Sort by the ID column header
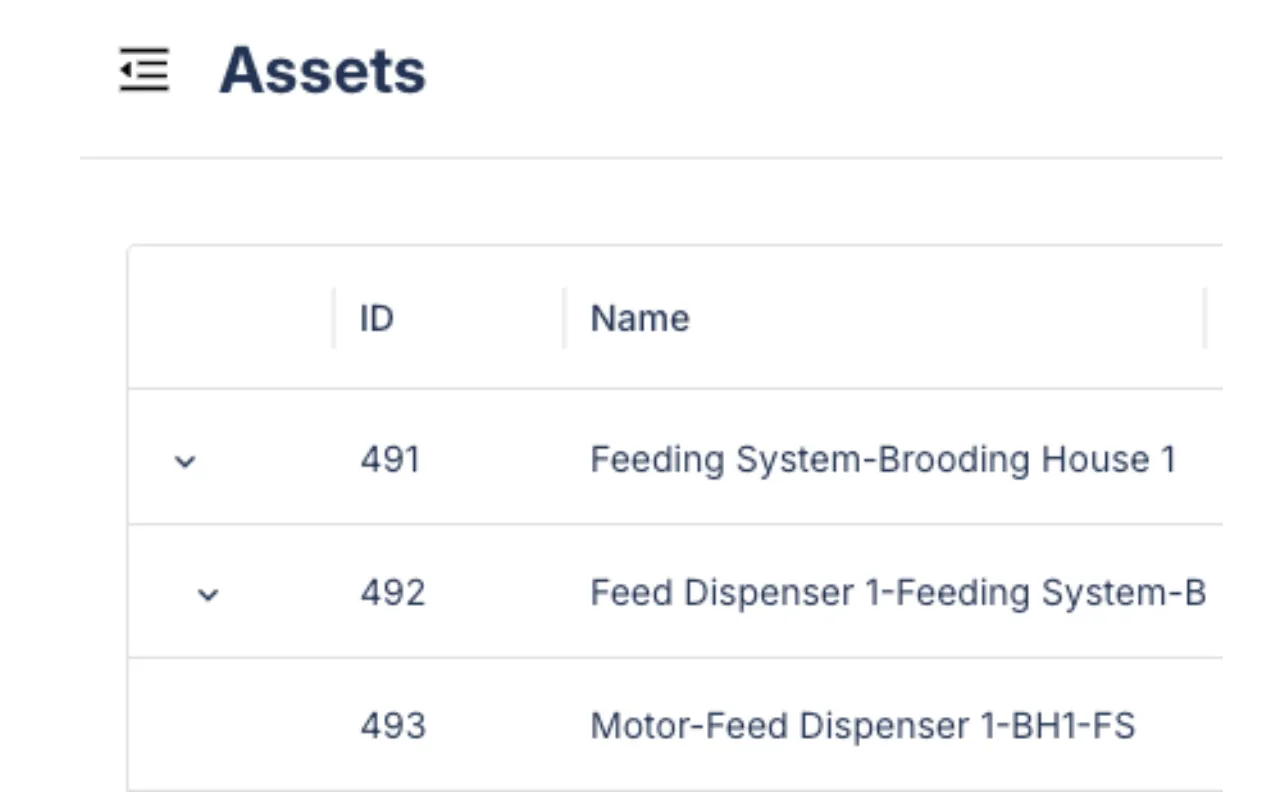 377,319
